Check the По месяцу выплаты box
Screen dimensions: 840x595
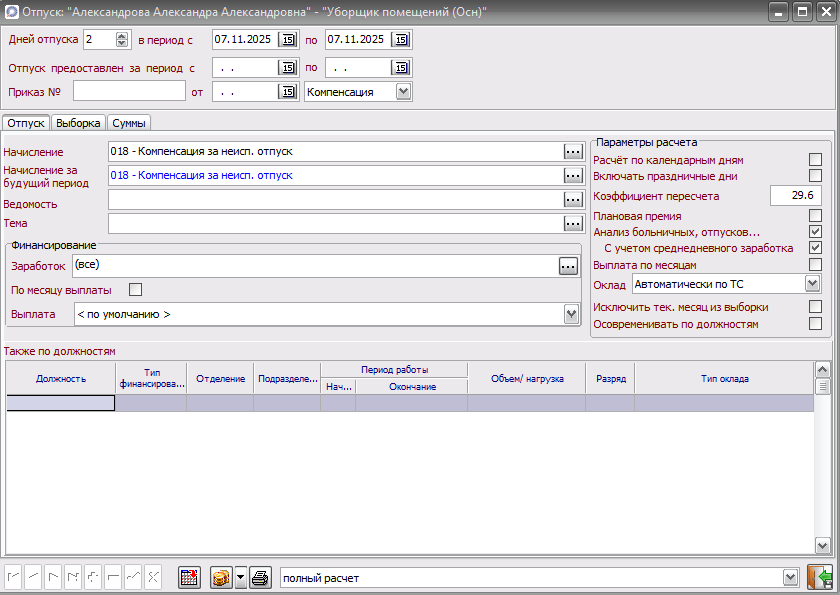pyautogui.click(x=136, y=290)
